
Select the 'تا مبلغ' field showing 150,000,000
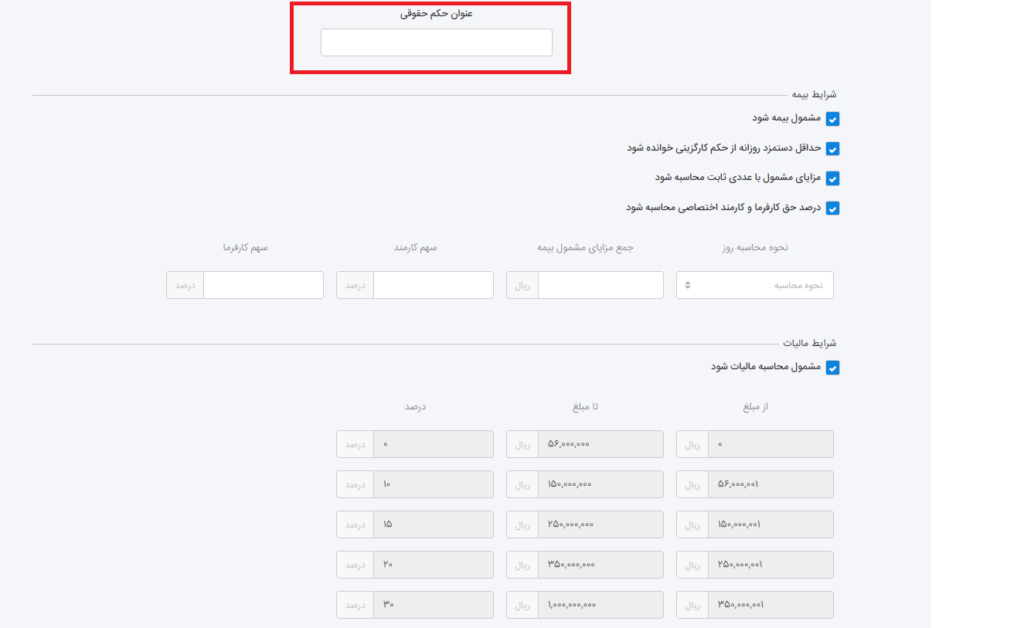[x=600, y=484]
